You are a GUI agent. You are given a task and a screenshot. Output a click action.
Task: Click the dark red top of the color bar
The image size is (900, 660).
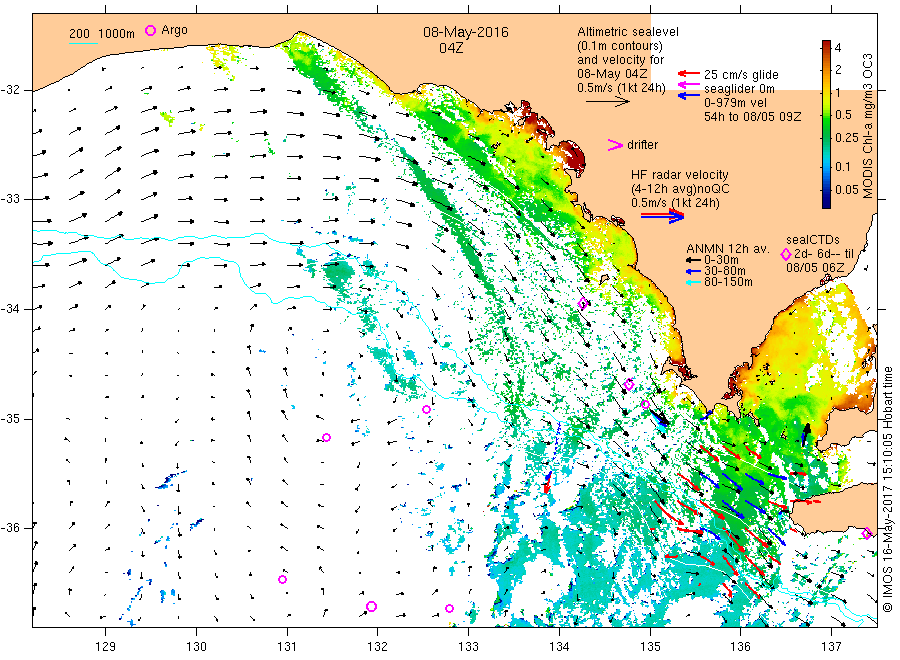point(826,44)
